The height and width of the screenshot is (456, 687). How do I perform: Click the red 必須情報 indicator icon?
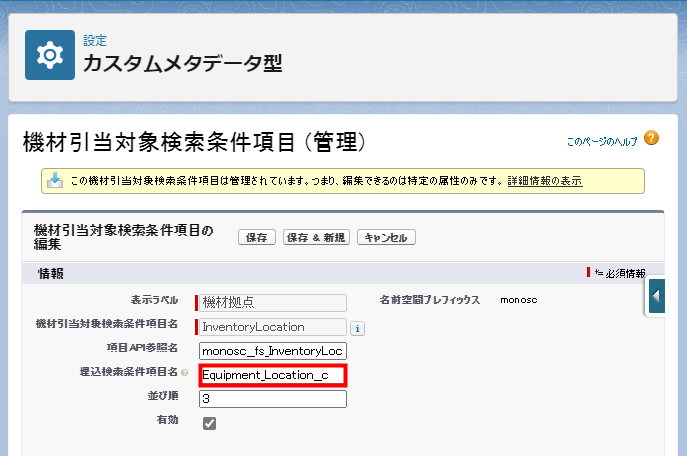[x=590, y=272]
